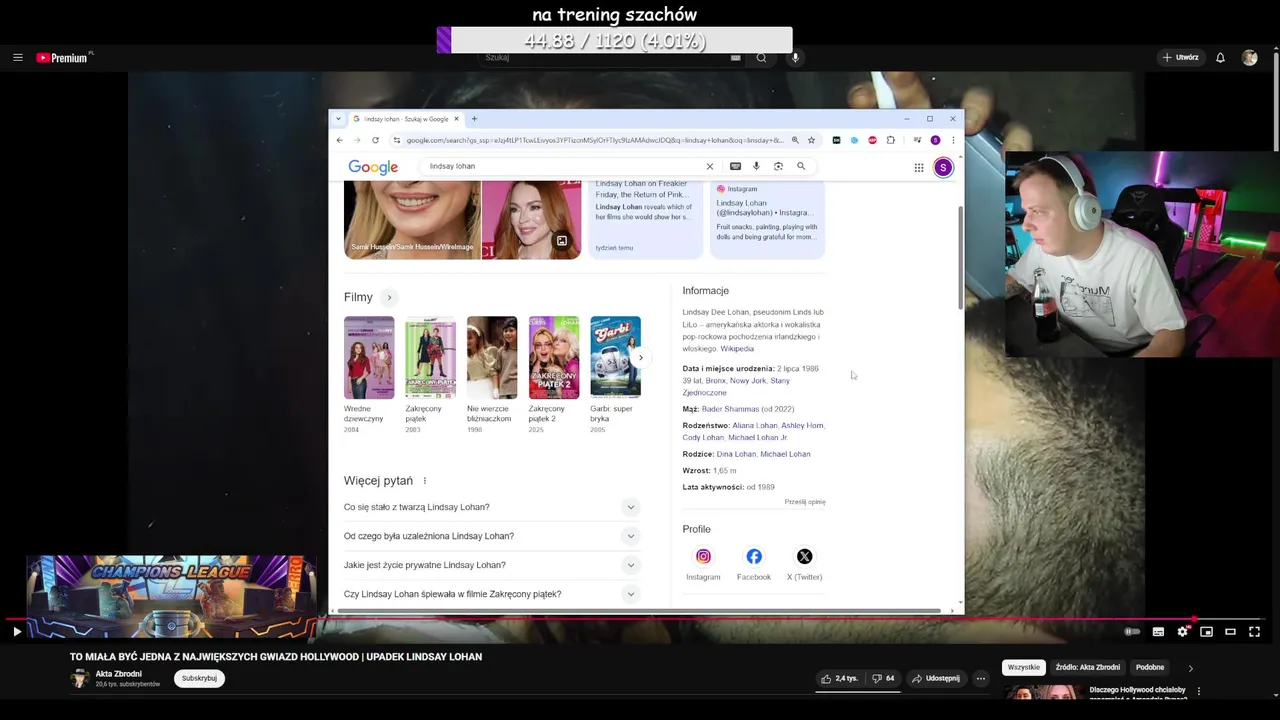The height and width of the screenshot is (720, 1280).
Task: Submit the Google search with the magnifier icon
Action: [801, 166]
